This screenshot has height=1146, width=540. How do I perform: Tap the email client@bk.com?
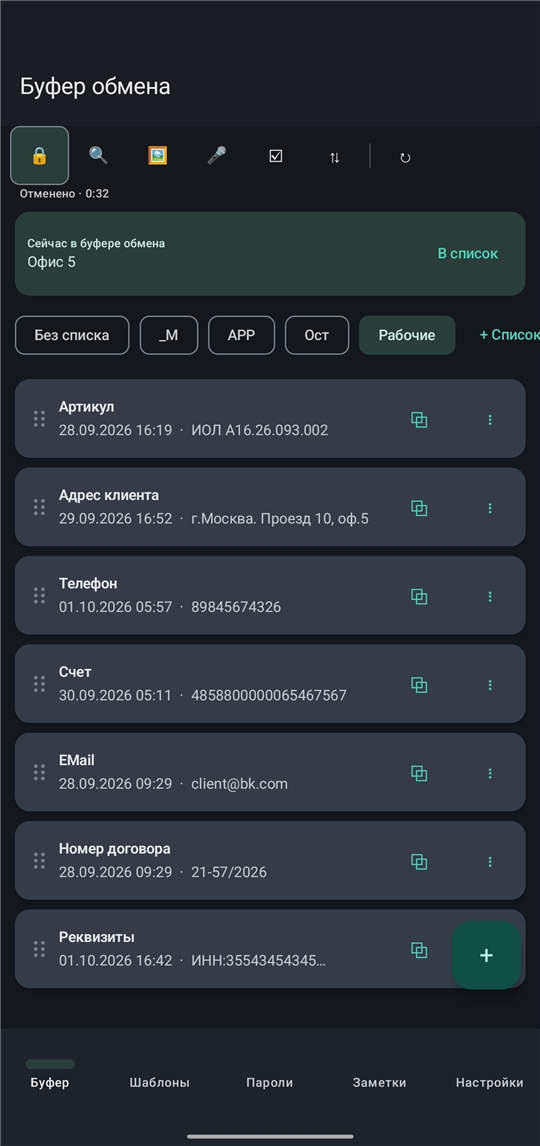coord(240,784)
